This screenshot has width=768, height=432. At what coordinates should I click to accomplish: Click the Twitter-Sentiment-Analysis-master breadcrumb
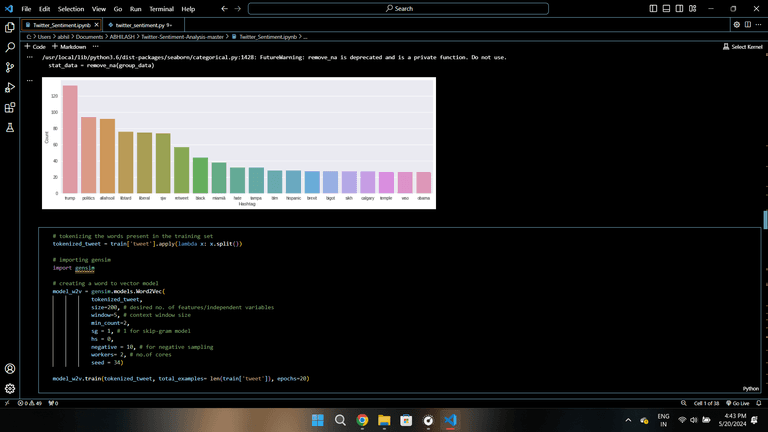182,37
